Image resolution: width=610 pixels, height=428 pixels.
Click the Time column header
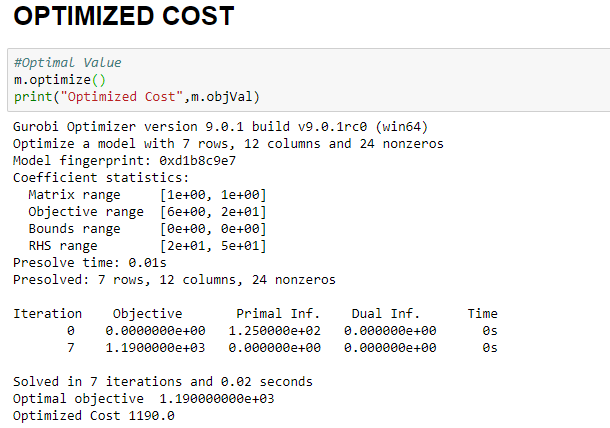pyautogui.click(x=482, y=314)
